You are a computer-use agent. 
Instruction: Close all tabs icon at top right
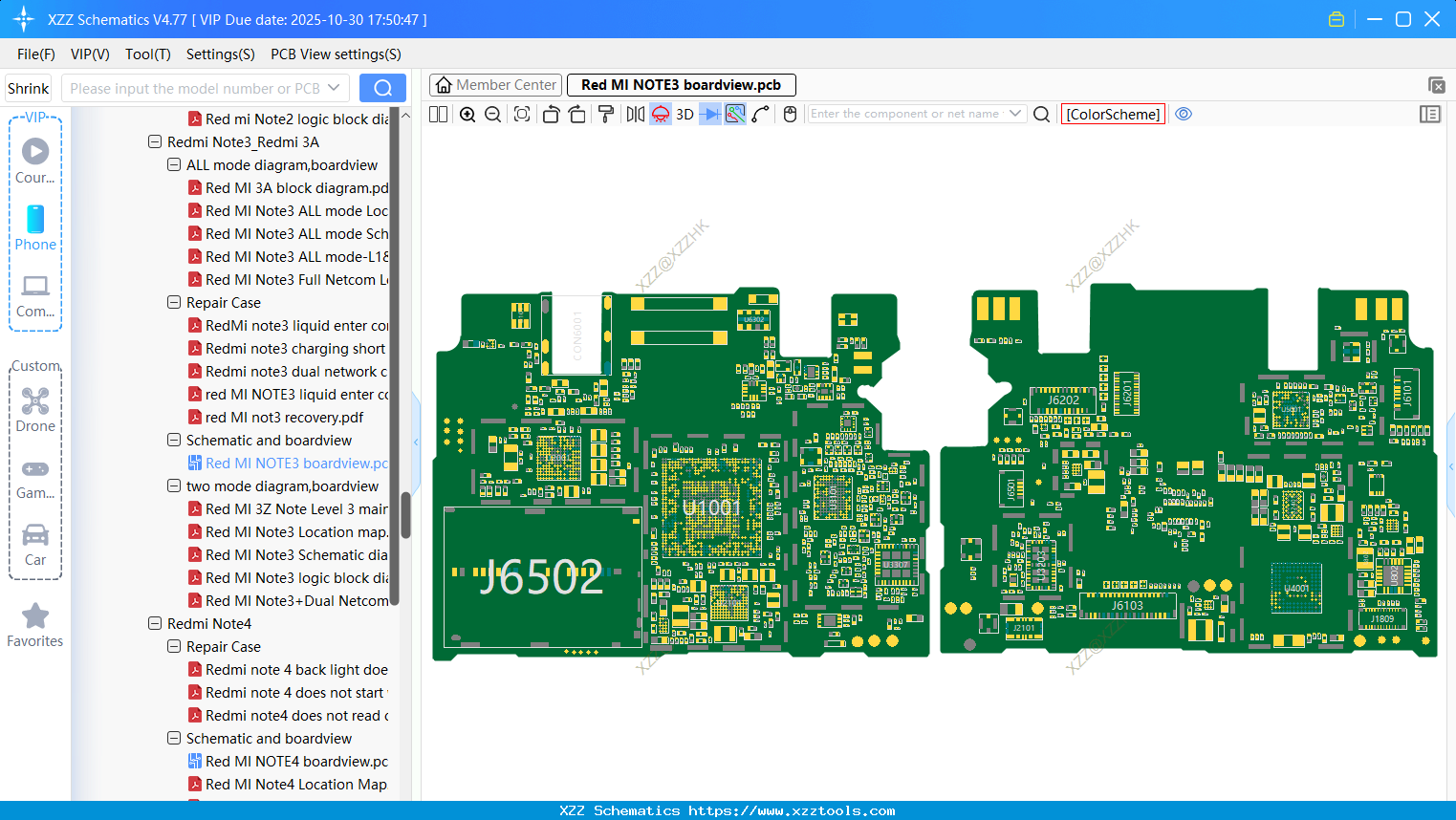[x=1436, y=85]
